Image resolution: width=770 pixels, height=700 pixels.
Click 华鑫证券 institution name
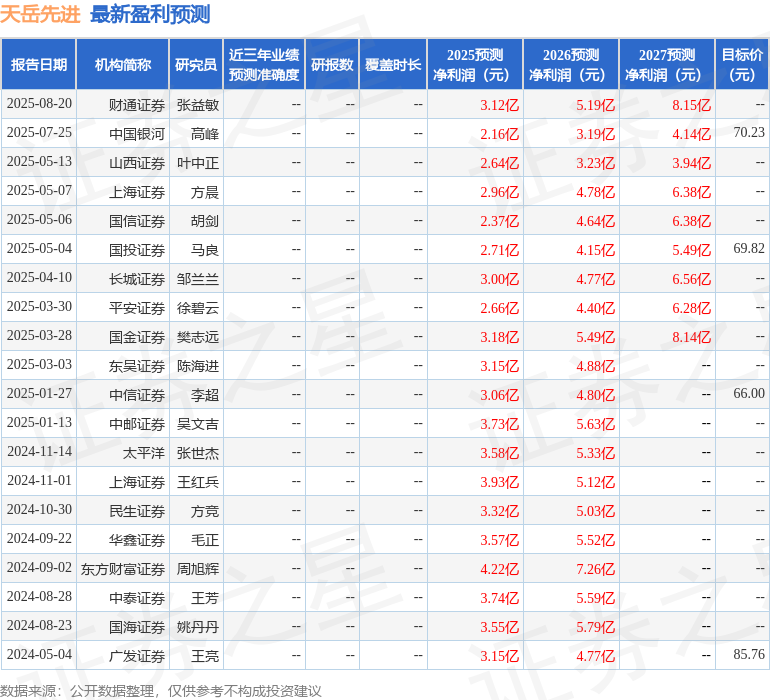(137, 540)
